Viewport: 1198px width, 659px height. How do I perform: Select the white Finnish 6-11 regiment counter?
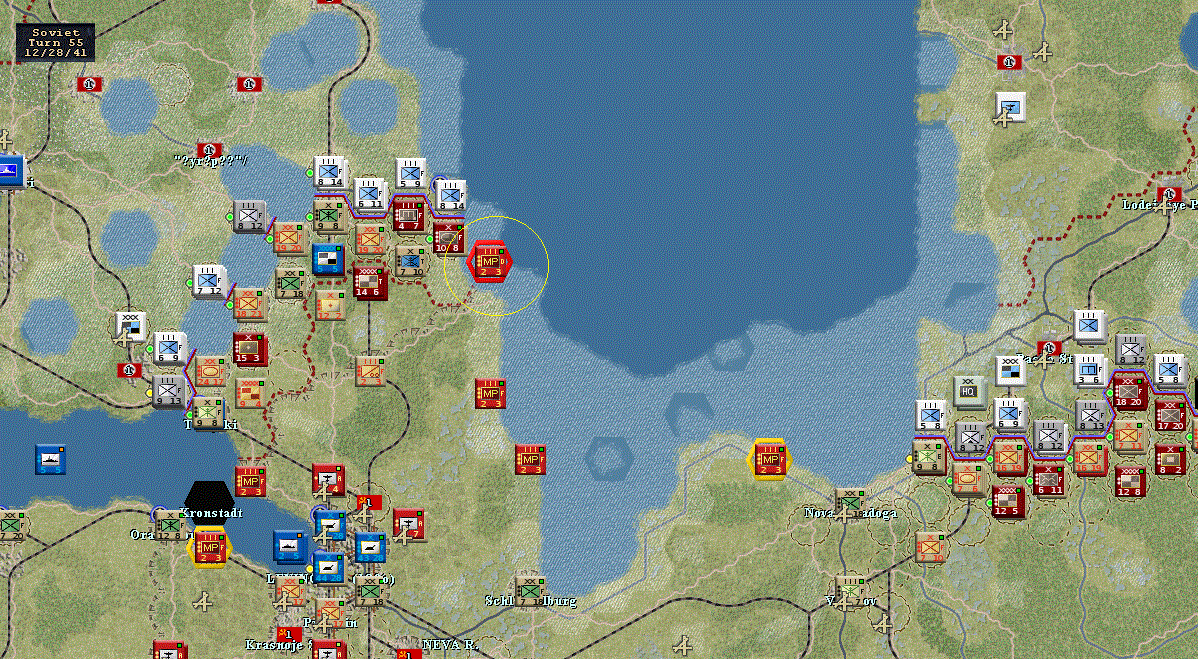pyautogui.click(x=370, y=194)
